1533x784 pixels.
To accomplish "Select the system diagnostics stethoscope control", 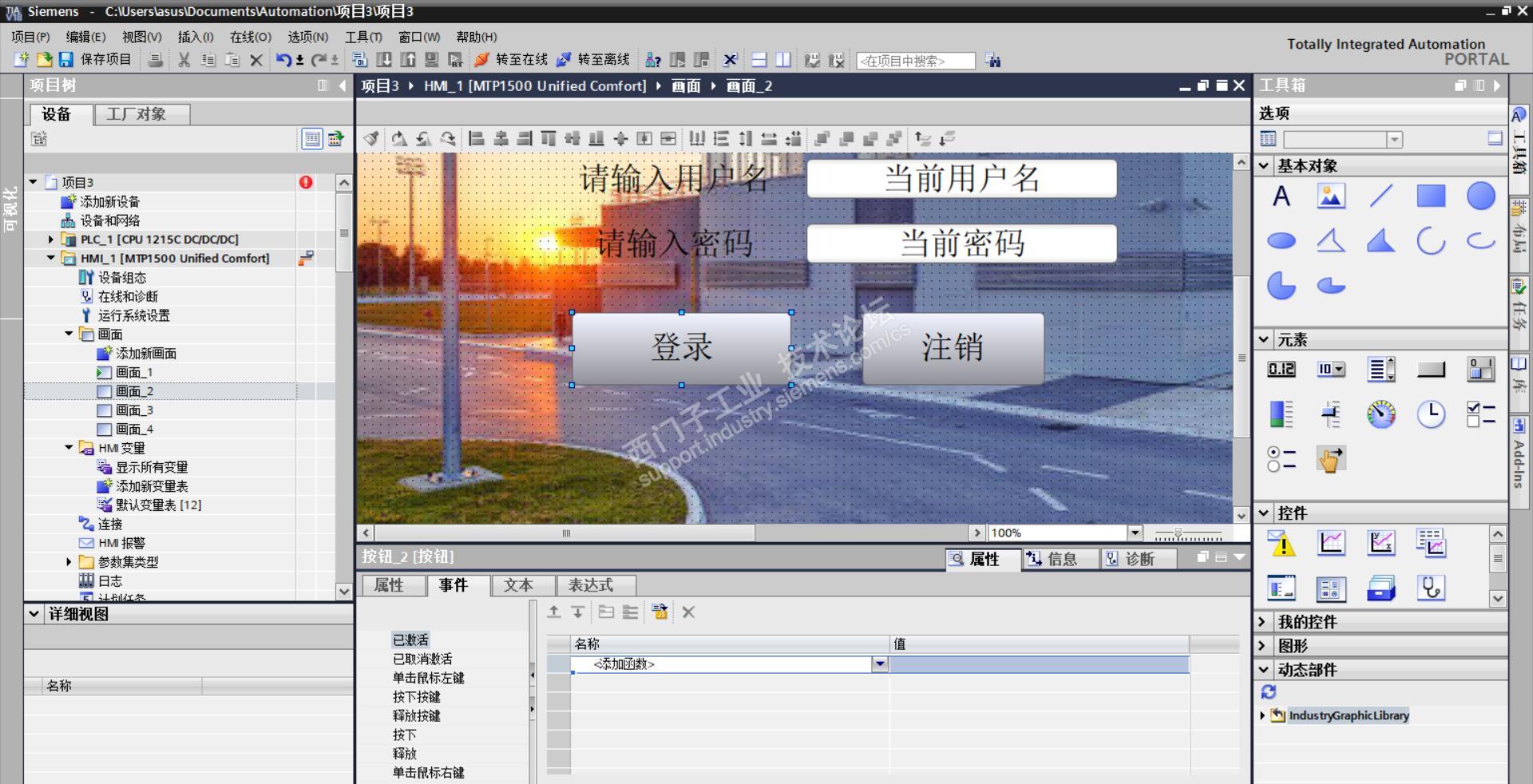I will coord(1431,588).
